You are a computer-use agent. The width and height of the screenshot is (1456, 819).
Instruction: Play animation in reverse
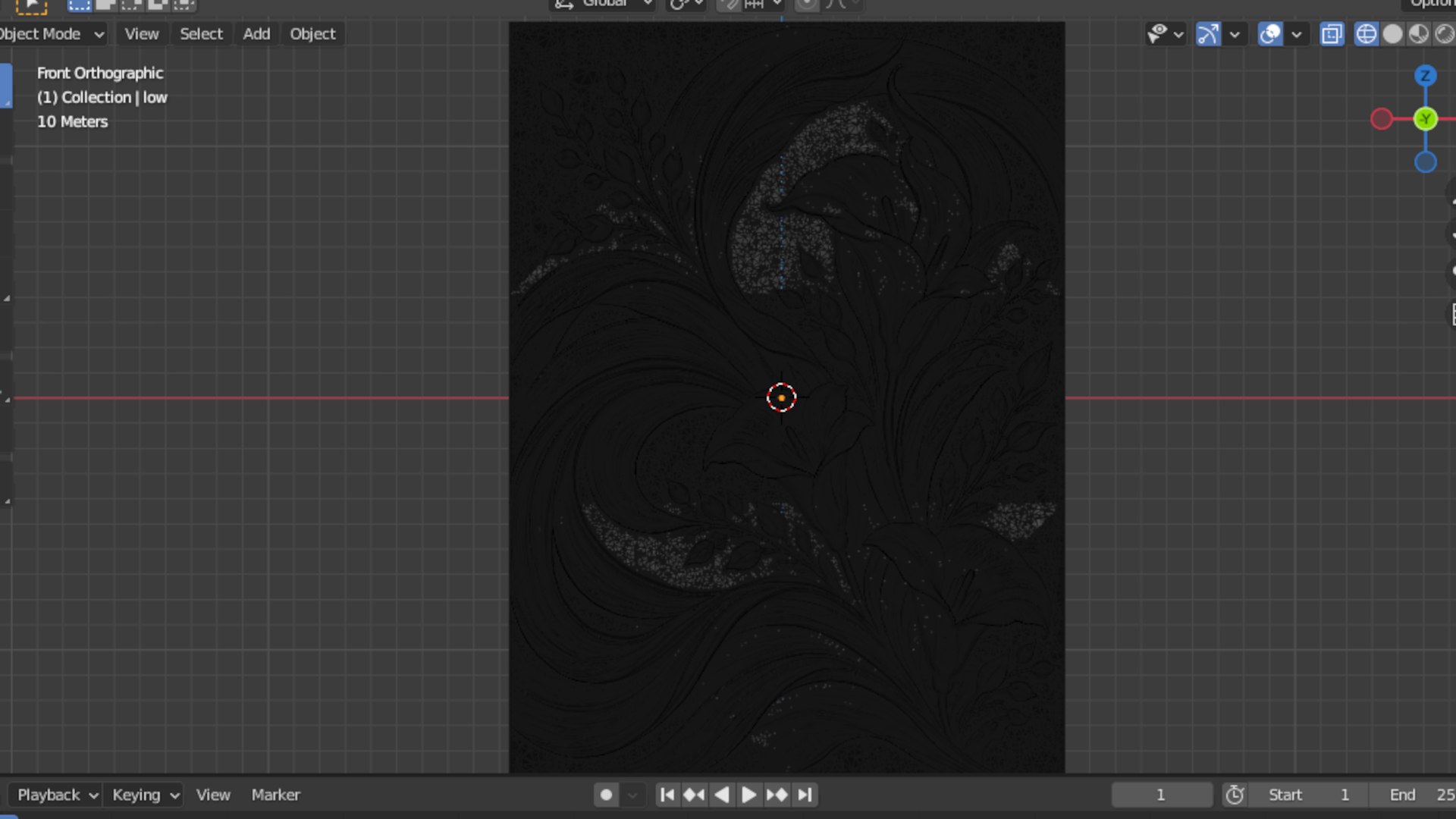722,795
